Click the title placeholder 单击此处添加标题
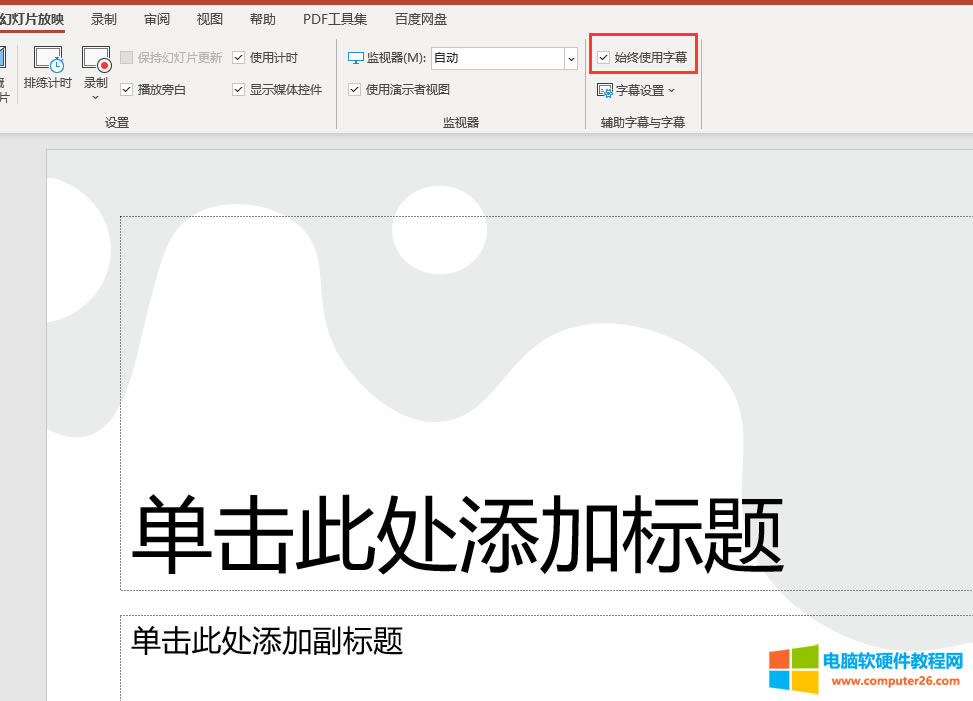This screenshot has height=701, width=973. click(457, 534)
